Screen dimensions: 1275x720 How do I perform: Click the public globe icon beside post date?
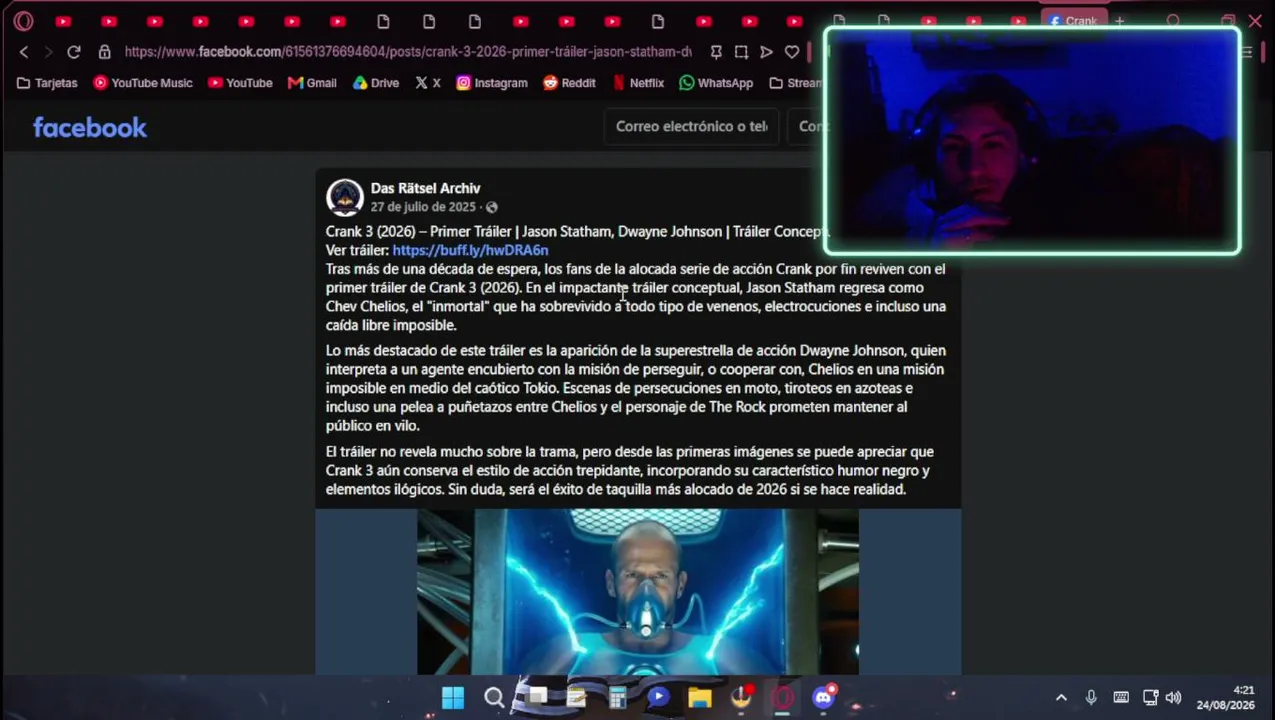coord(491,207)
